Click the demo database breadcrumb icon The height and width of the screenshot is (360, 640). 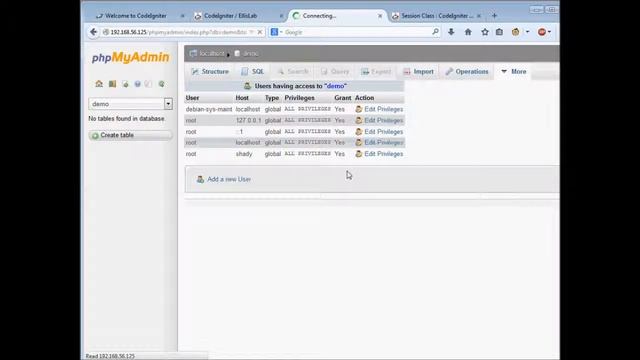coord(237,53)
